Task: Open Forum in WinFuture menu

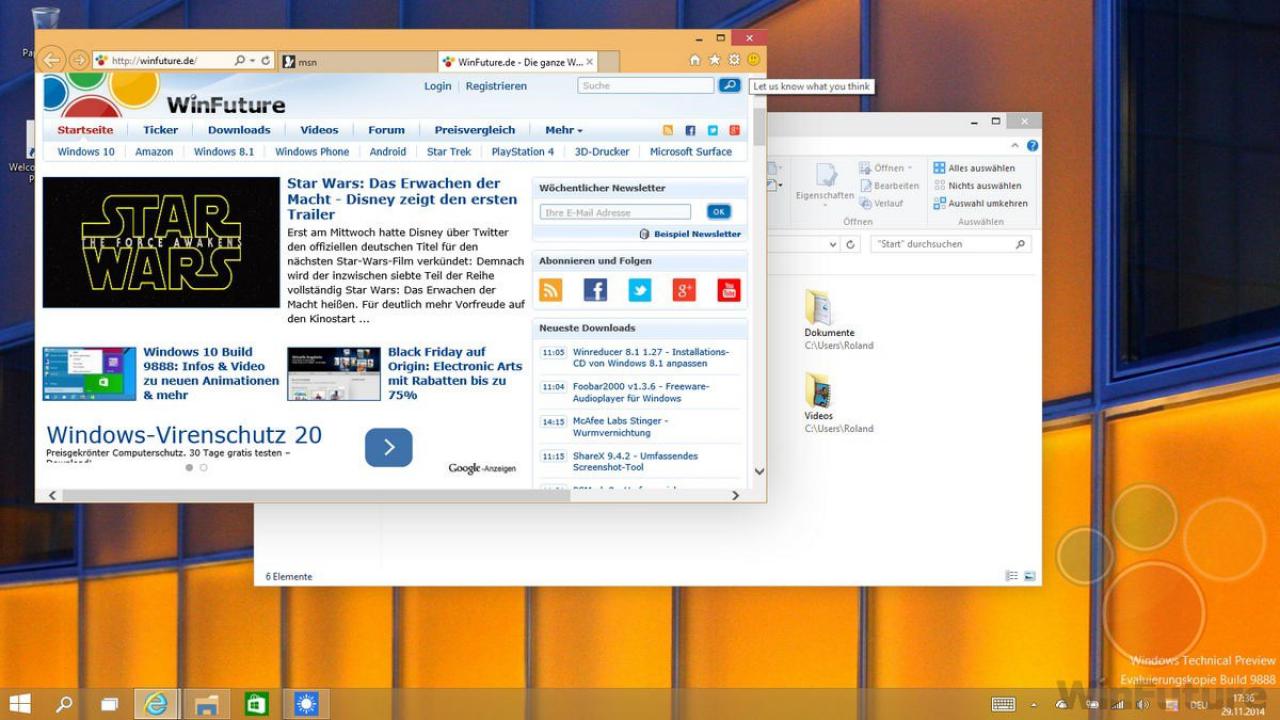Action: click(x=386, y=130)
